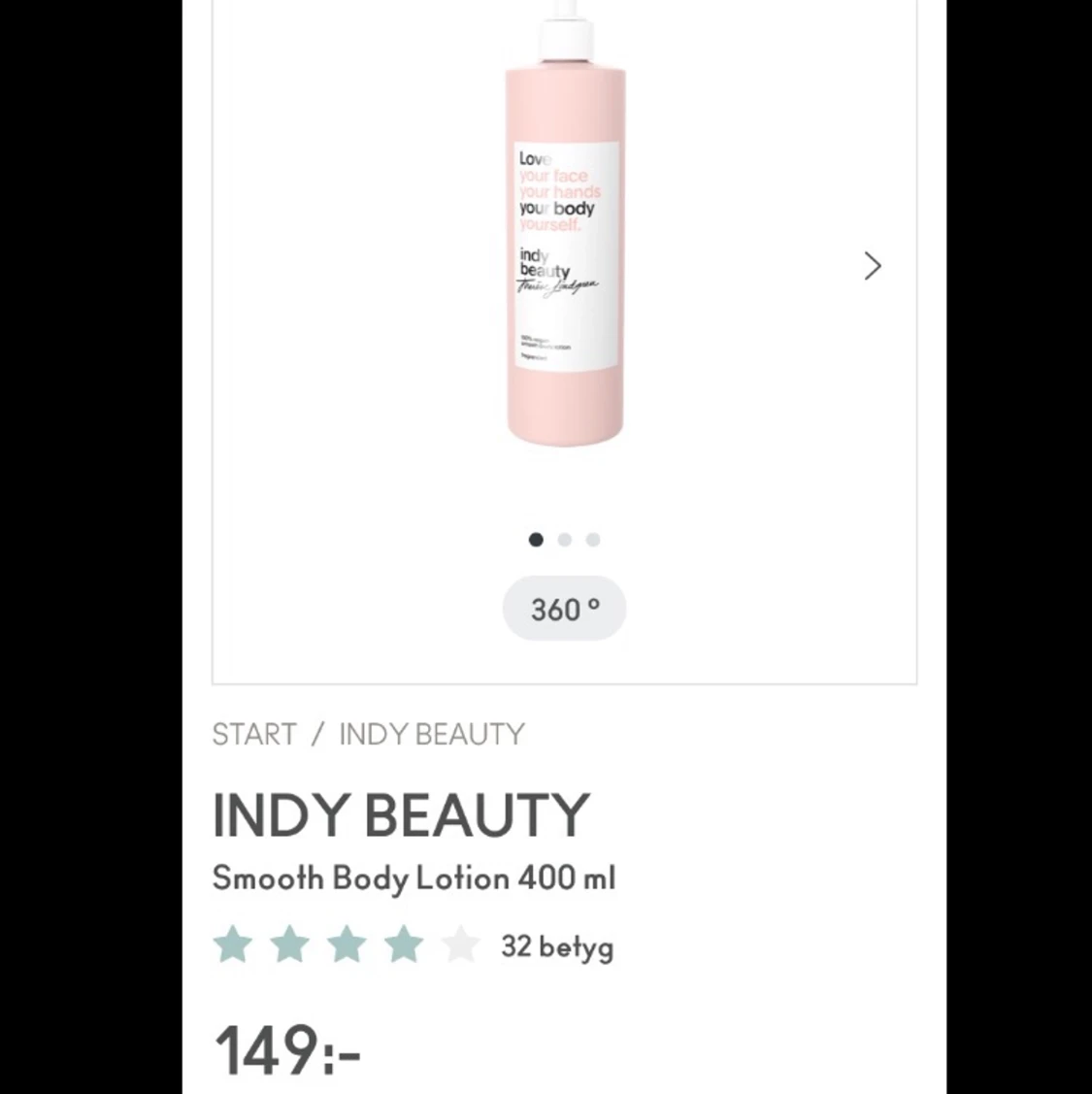Open the 360° product view
Viewport: 1092px width, 1094px height.
pos(565,609)
